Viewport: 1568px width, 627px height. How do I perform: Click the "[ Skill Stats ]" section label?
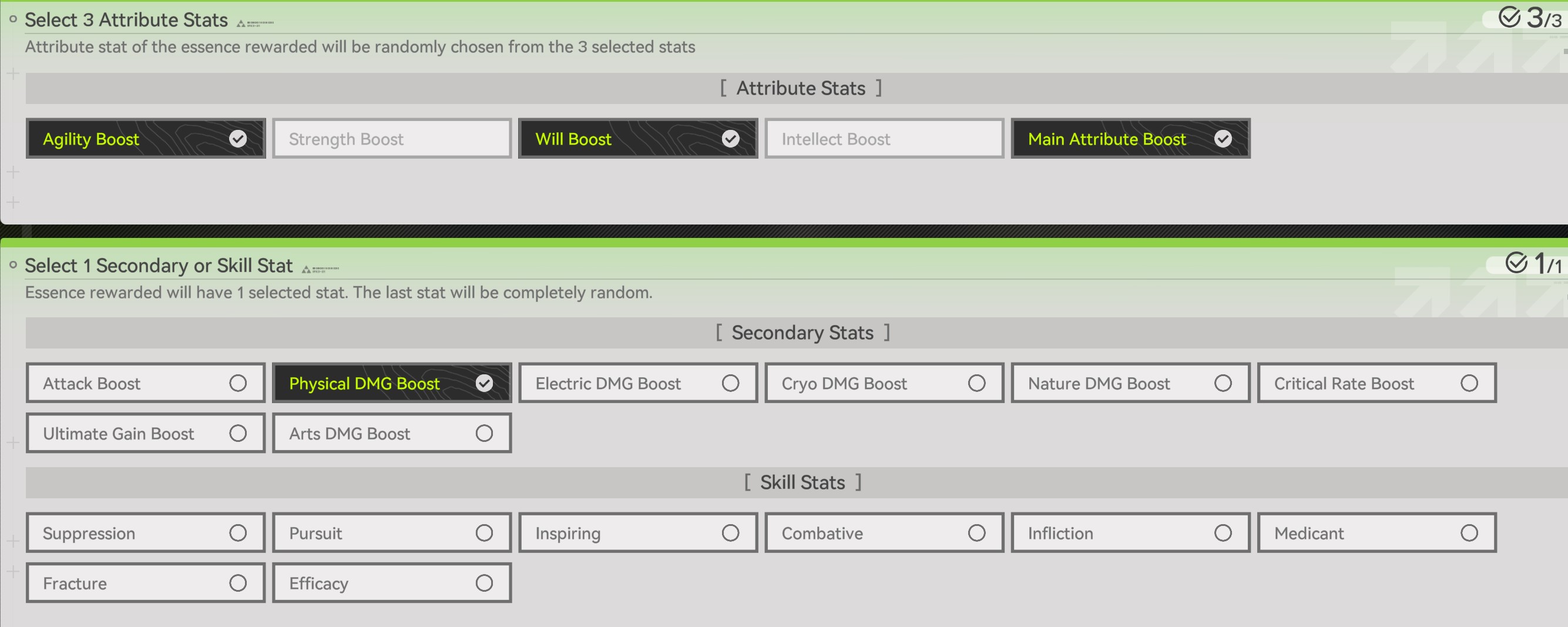803,482
